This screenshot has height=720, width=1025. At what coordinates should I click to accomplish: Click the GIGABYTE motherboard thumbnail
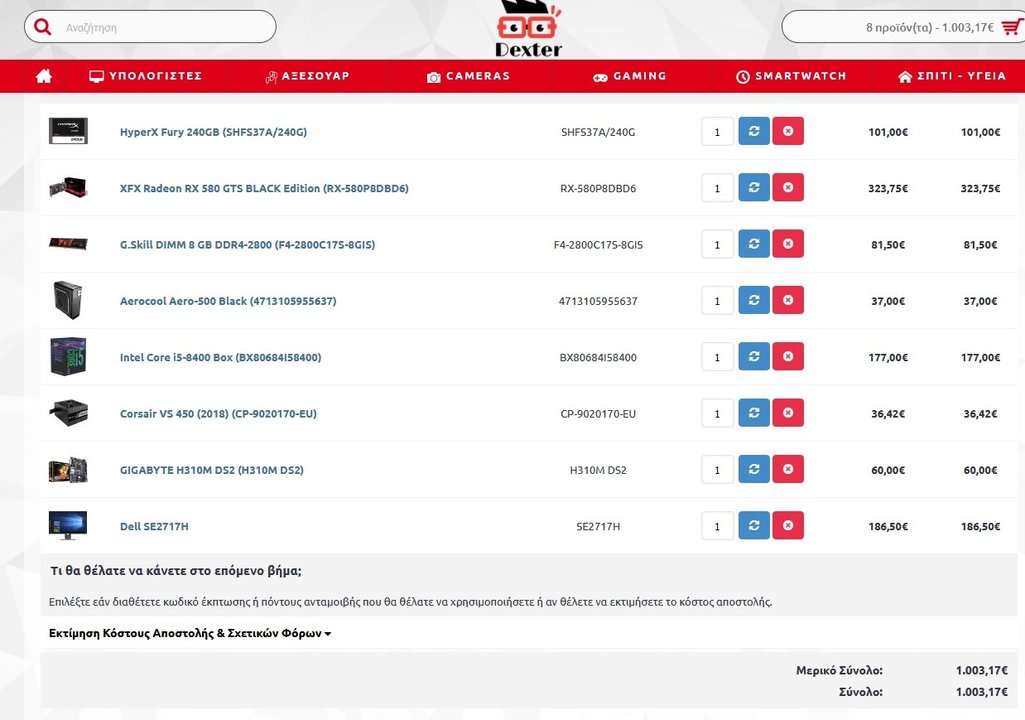coord(68,469)
